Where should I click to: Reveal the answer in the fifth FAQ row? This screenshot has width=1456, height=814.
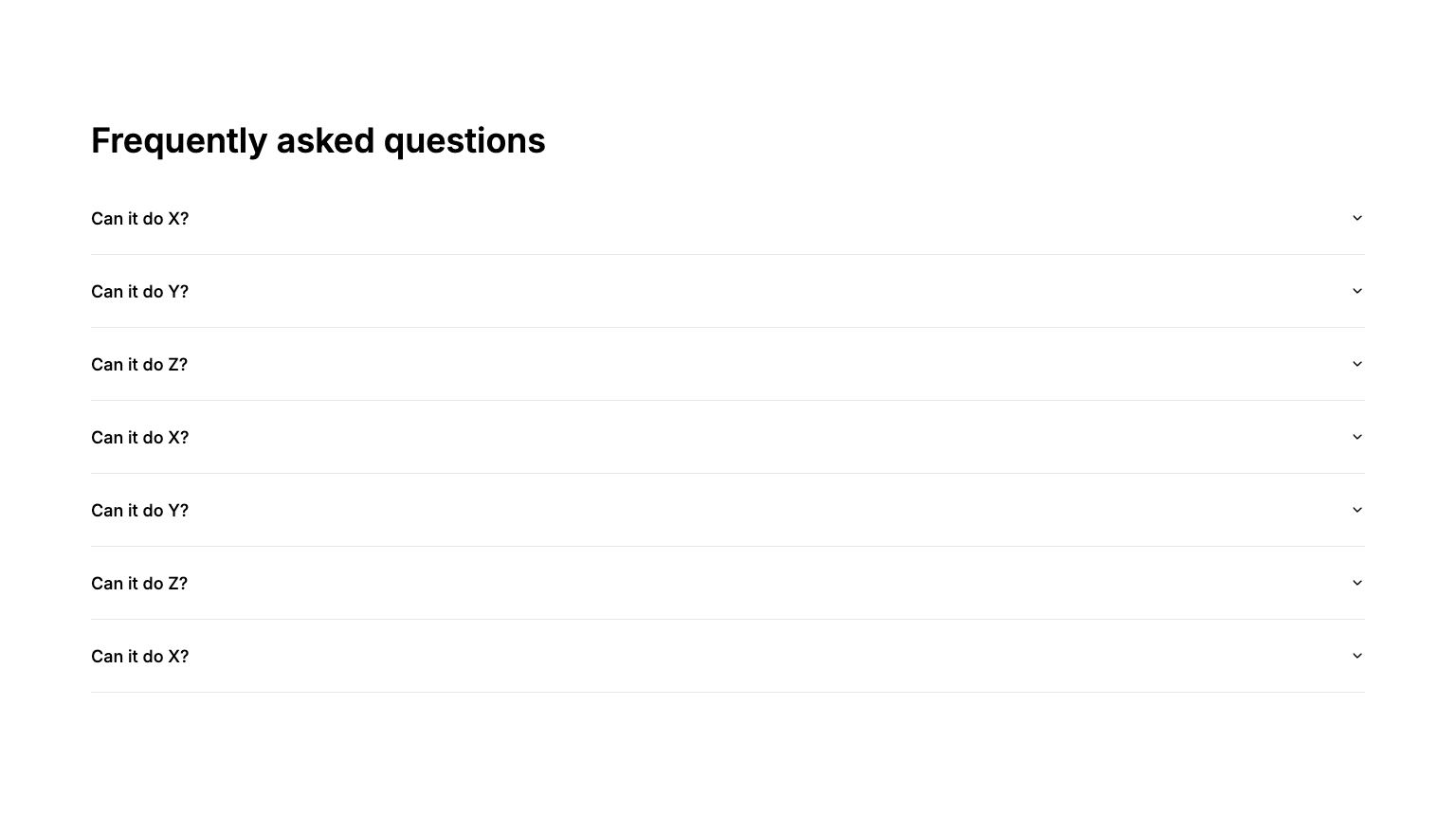point(728,510)
